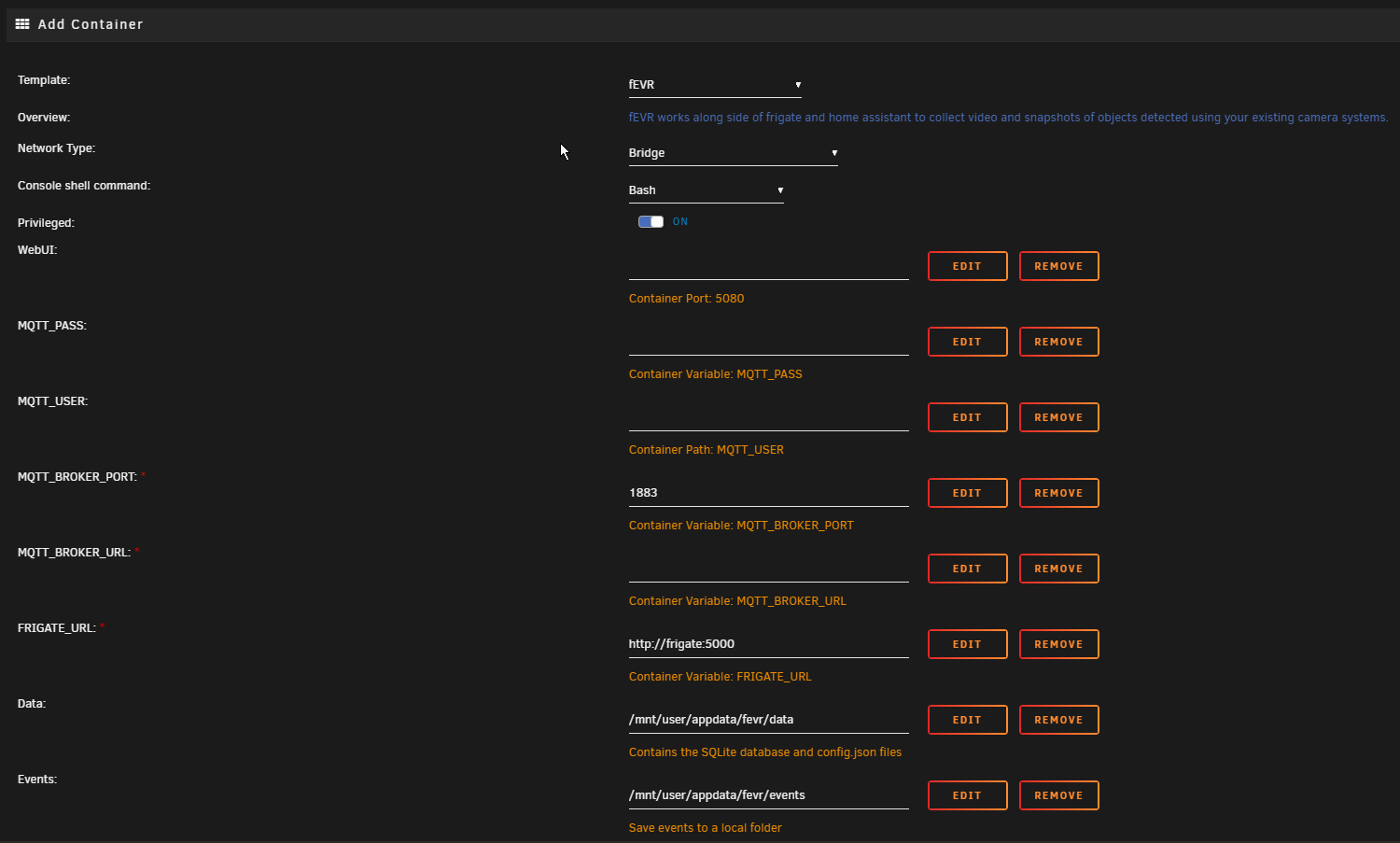Expand the Console shell command dropdown

706,190
